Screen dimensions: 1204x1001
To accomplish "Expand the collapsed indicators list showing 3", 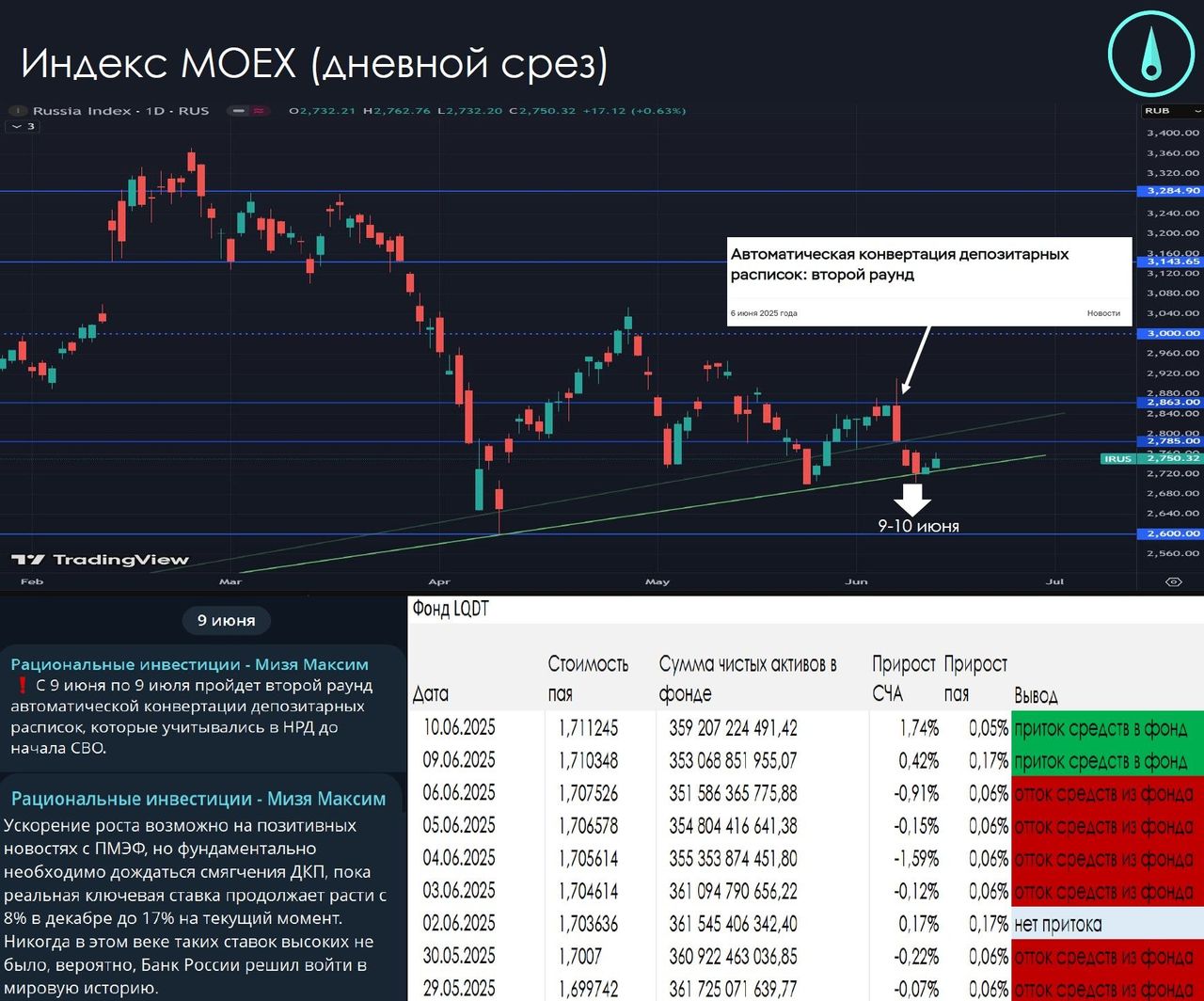I will [x=23, y=126].
